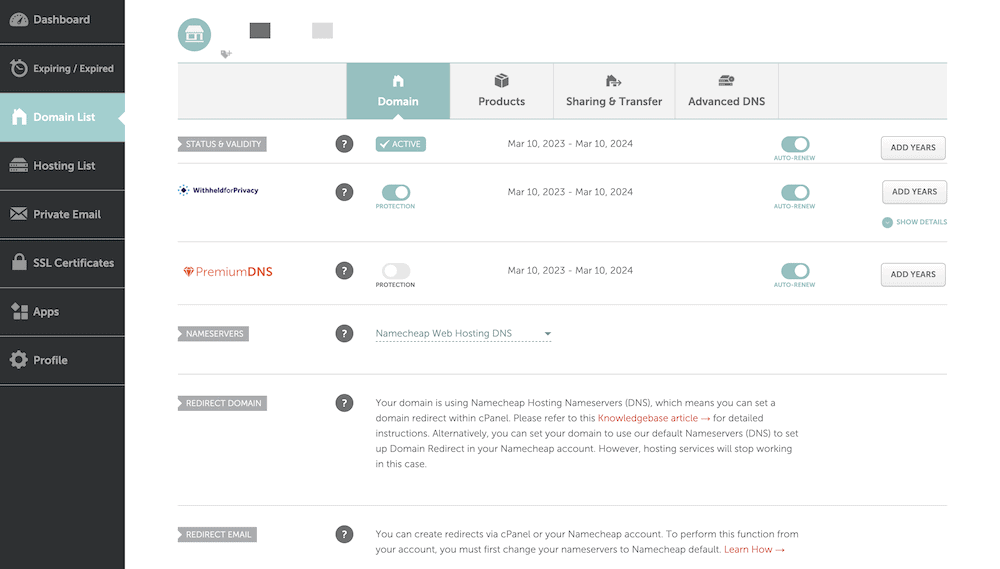Click help icon for Redirect Email

(344, 535)
